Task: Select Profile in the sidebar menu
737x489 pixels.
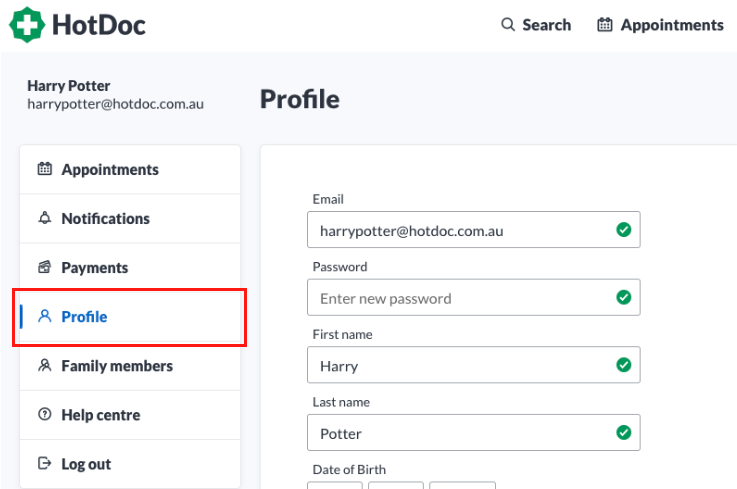Action: [x=130, y=316]
